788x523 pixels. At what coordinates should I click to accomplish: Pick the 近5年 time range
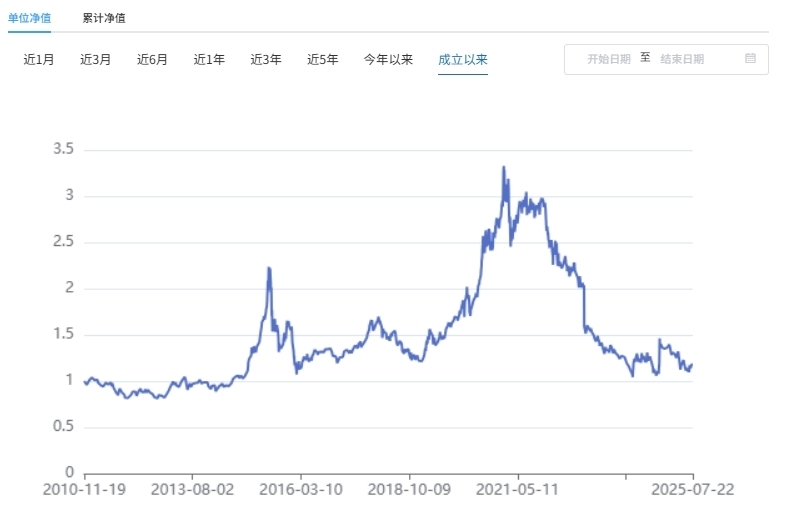point(323,60)
